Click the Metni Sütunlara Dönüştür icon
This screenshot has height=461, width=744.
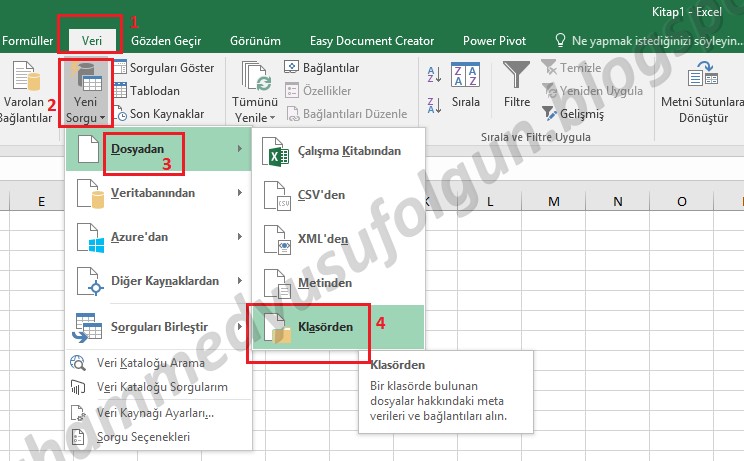pos(703,74)
